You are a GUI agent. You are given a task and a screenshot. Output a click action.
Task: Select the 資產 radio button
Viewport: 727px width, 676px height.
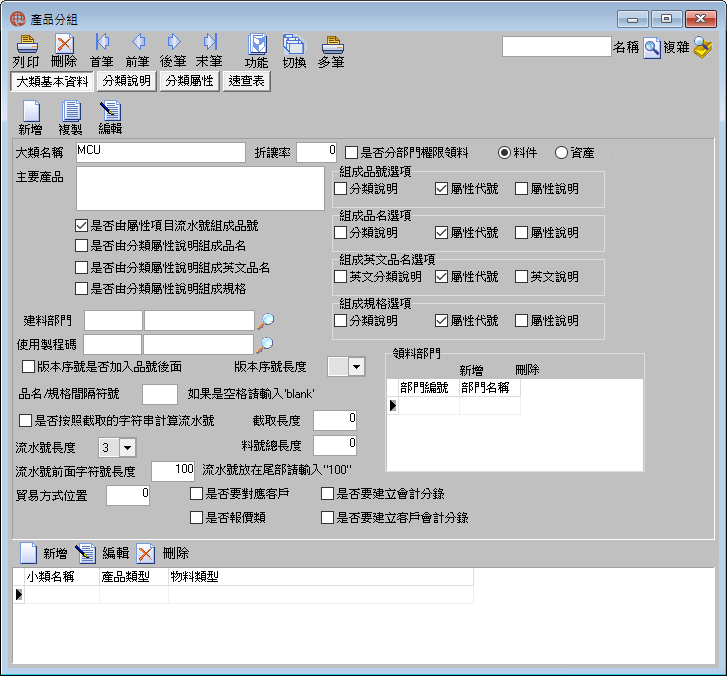click(x=561, y=153)
